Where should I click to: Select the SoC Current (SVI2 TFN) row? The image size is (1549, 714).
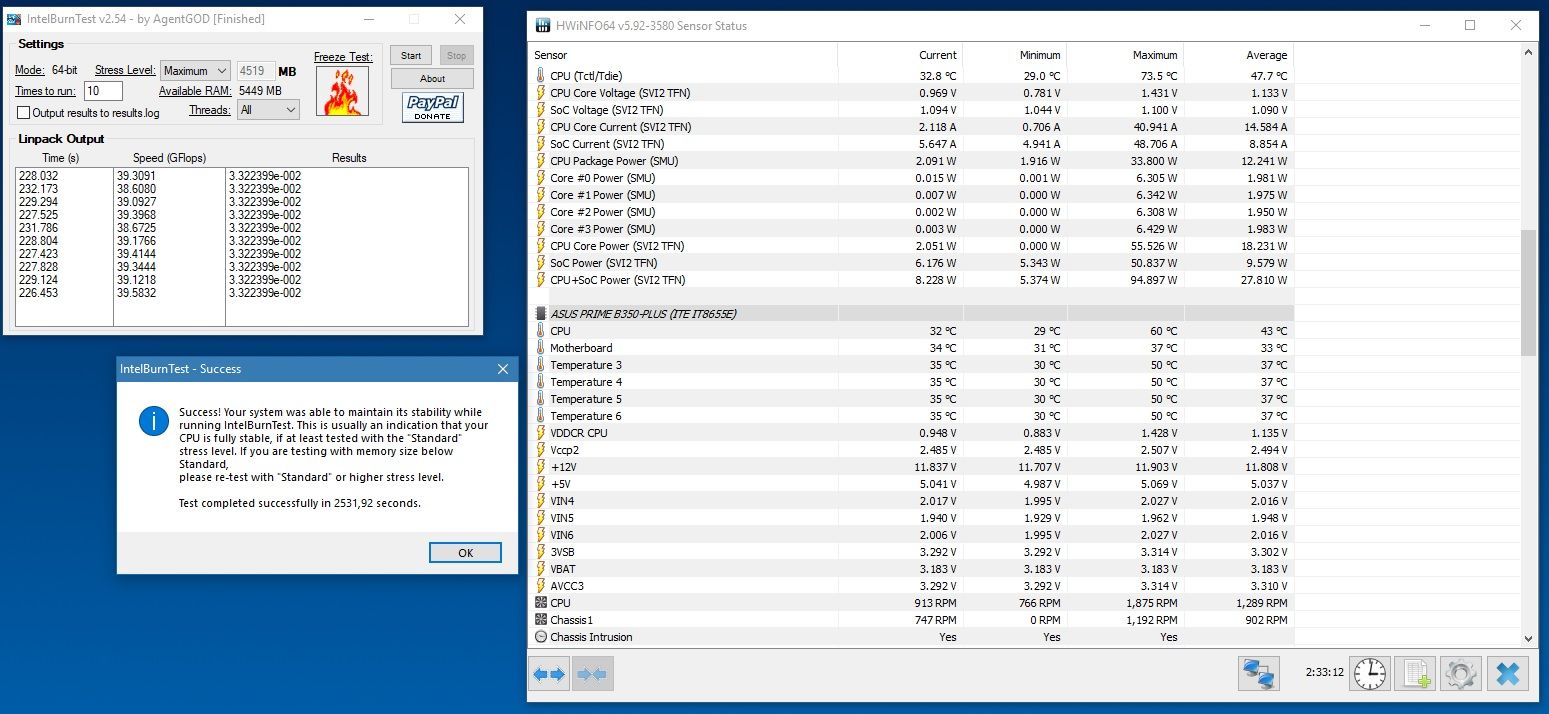coord(911,144)
